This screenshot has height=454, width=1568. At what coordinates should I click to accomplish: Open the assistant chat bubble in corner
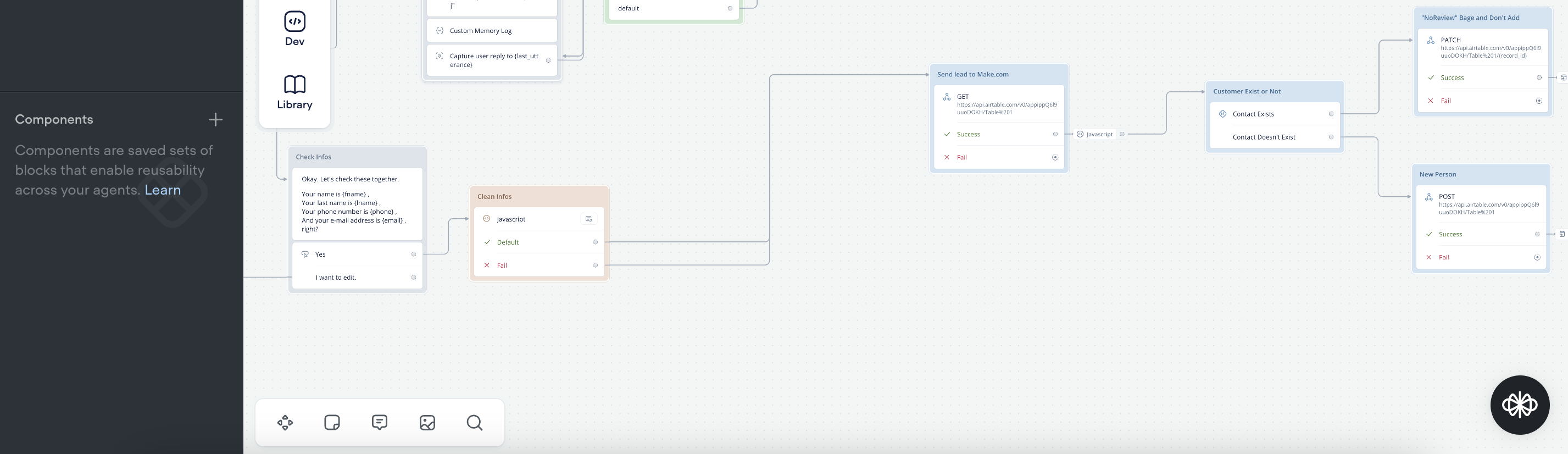[x=1520, y=405]
